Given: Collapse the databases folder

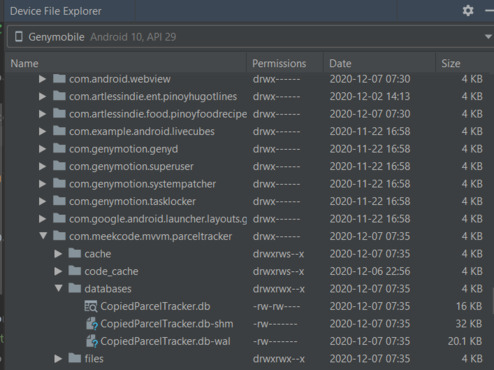Looking at the screenshot, I should pyautogui.click(x=59, y=288).
